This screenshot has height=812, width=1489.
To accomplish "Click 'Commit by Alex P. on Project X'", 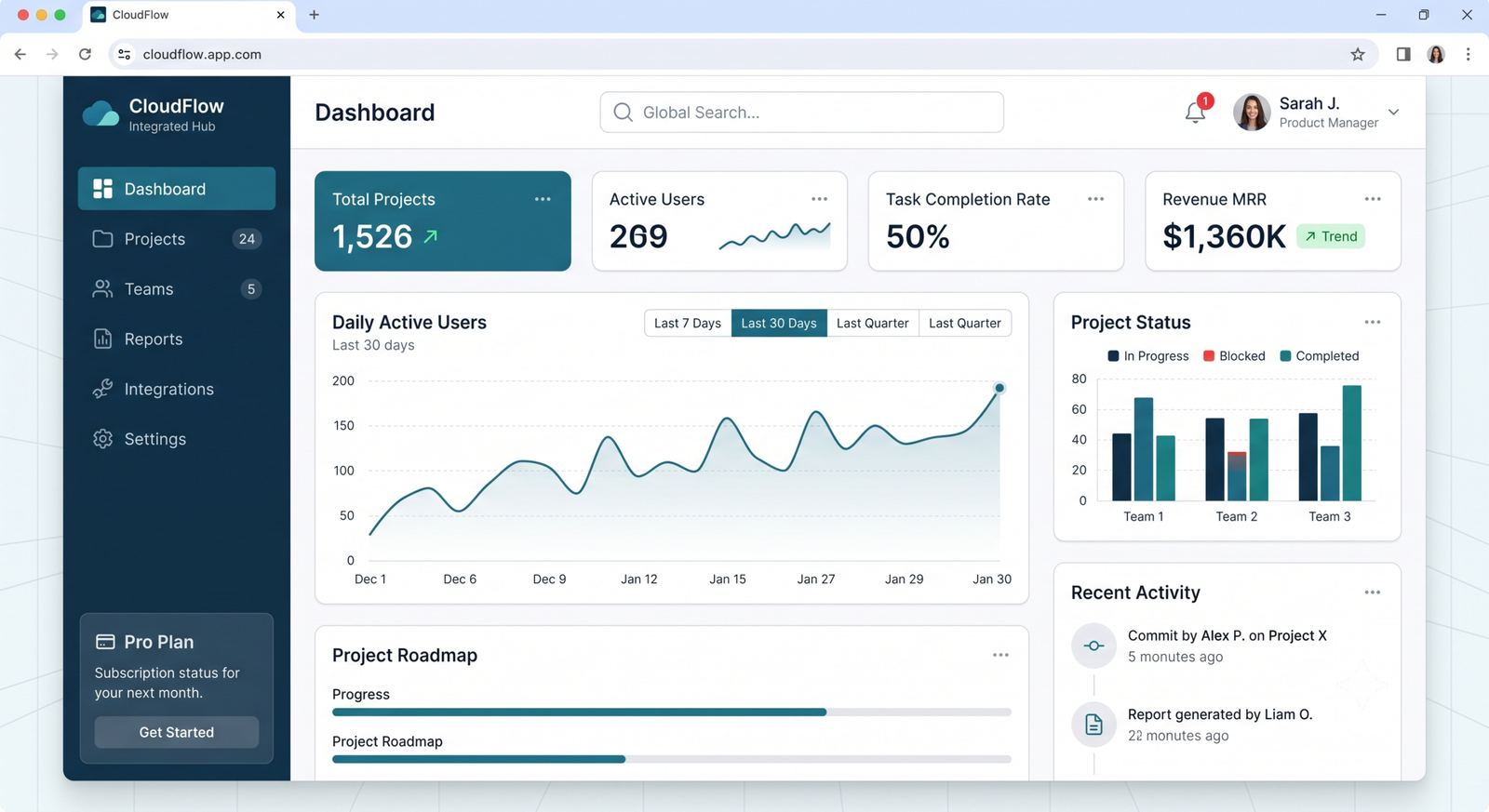I will [x=1227, y=635].
